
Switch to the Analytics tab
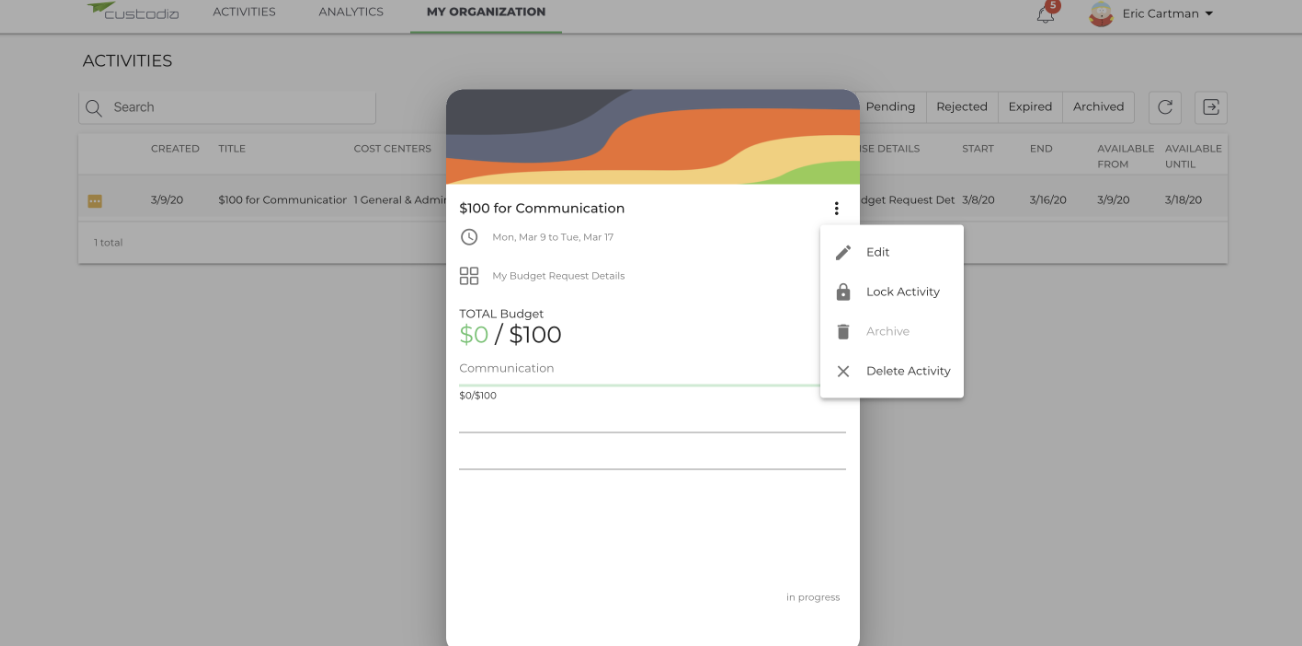(x=351, y=12)
